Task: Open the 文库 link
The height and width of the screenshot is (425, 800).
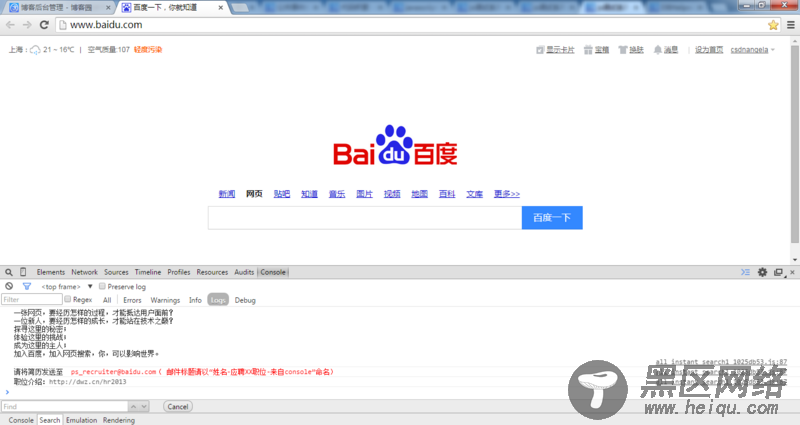Action: pyautogui.click(x=474, y=194)
